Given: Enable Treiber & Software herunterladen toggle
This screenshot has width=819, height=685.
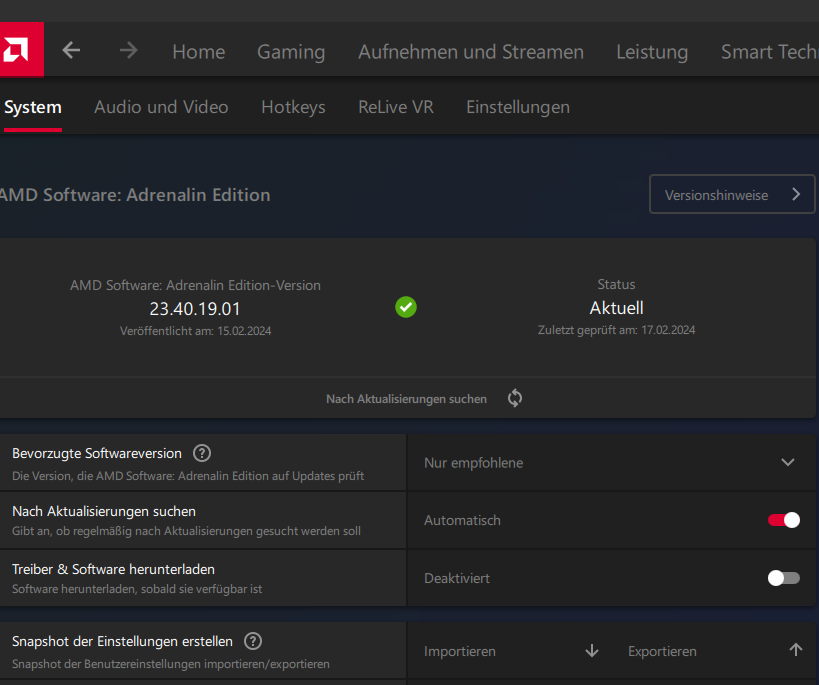Looking at the screenshot, I should (783, 578).
